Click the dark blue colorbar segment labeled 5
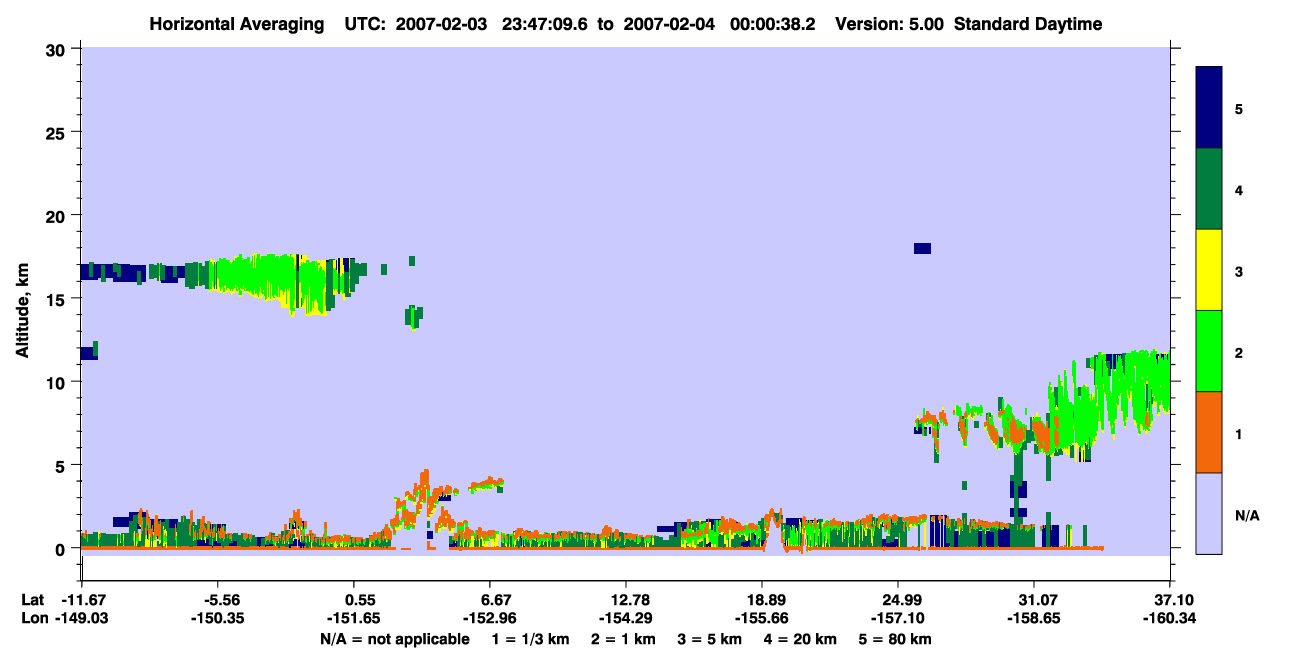 [x=1209, y=108]
